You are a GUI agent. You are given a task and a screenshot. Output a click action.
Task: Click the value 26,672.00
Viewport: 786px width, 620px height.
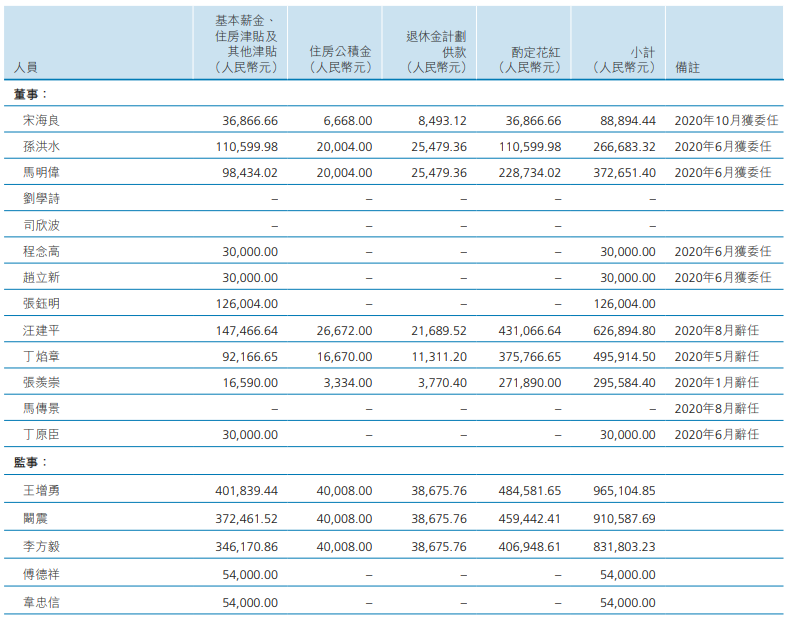point(344,331)
